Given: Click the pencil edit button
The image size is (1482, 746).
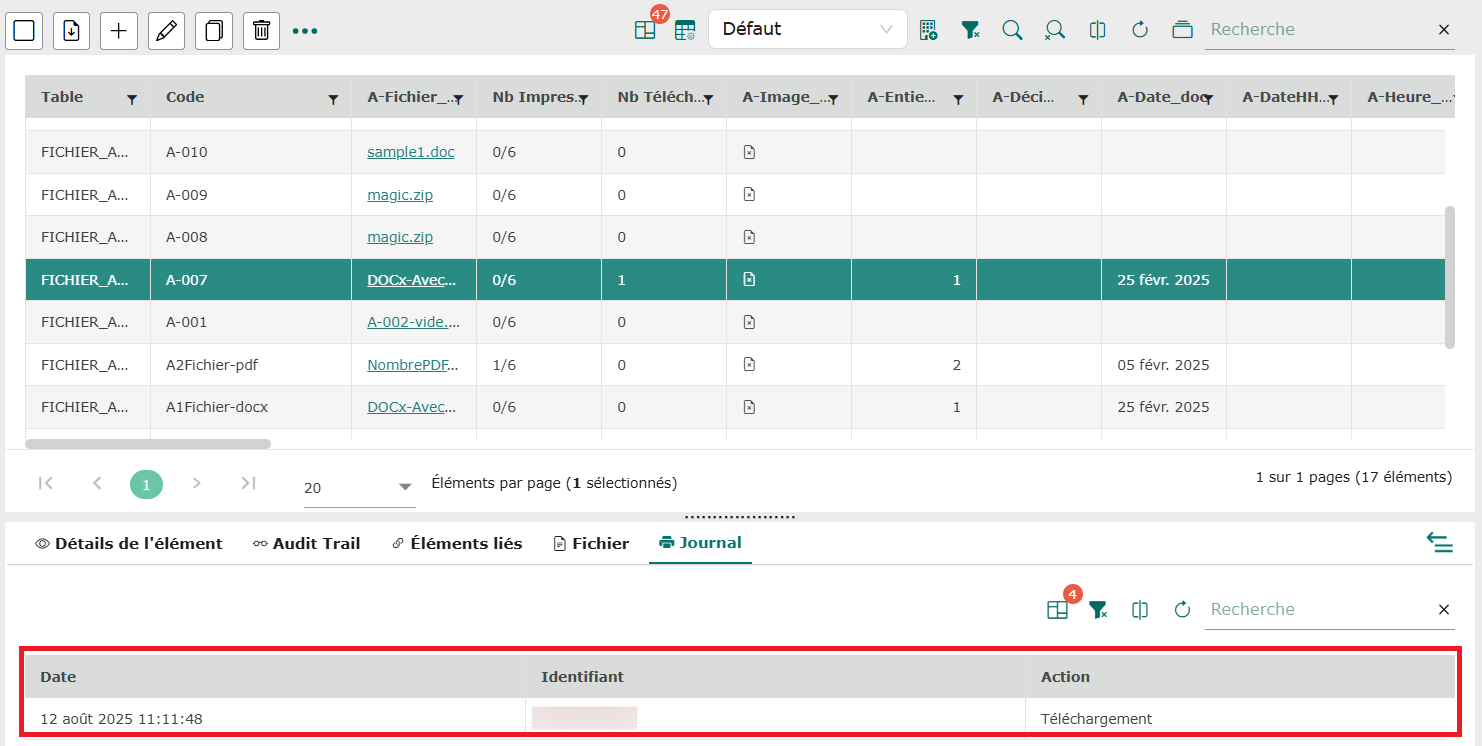Looking at the screenshot, I should tap(166, 31).
